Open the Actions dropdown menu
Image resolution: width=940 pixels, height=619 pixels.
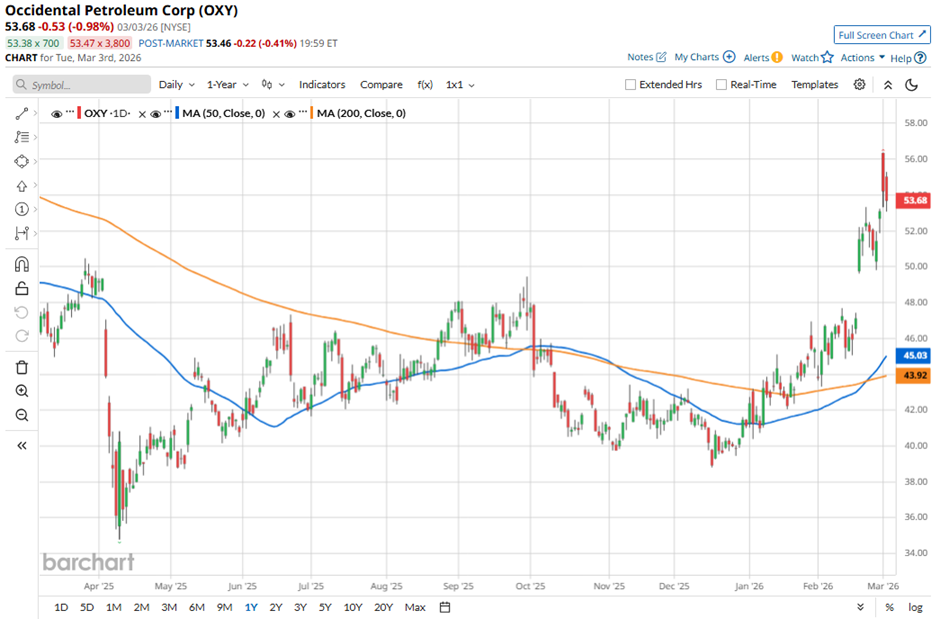(x=862, y=58)
